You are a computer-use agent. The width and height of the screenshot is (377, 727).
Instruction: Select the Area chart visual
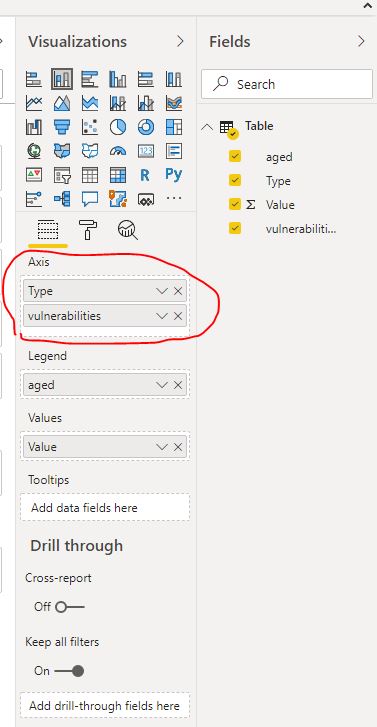click(x=62, y=103)
